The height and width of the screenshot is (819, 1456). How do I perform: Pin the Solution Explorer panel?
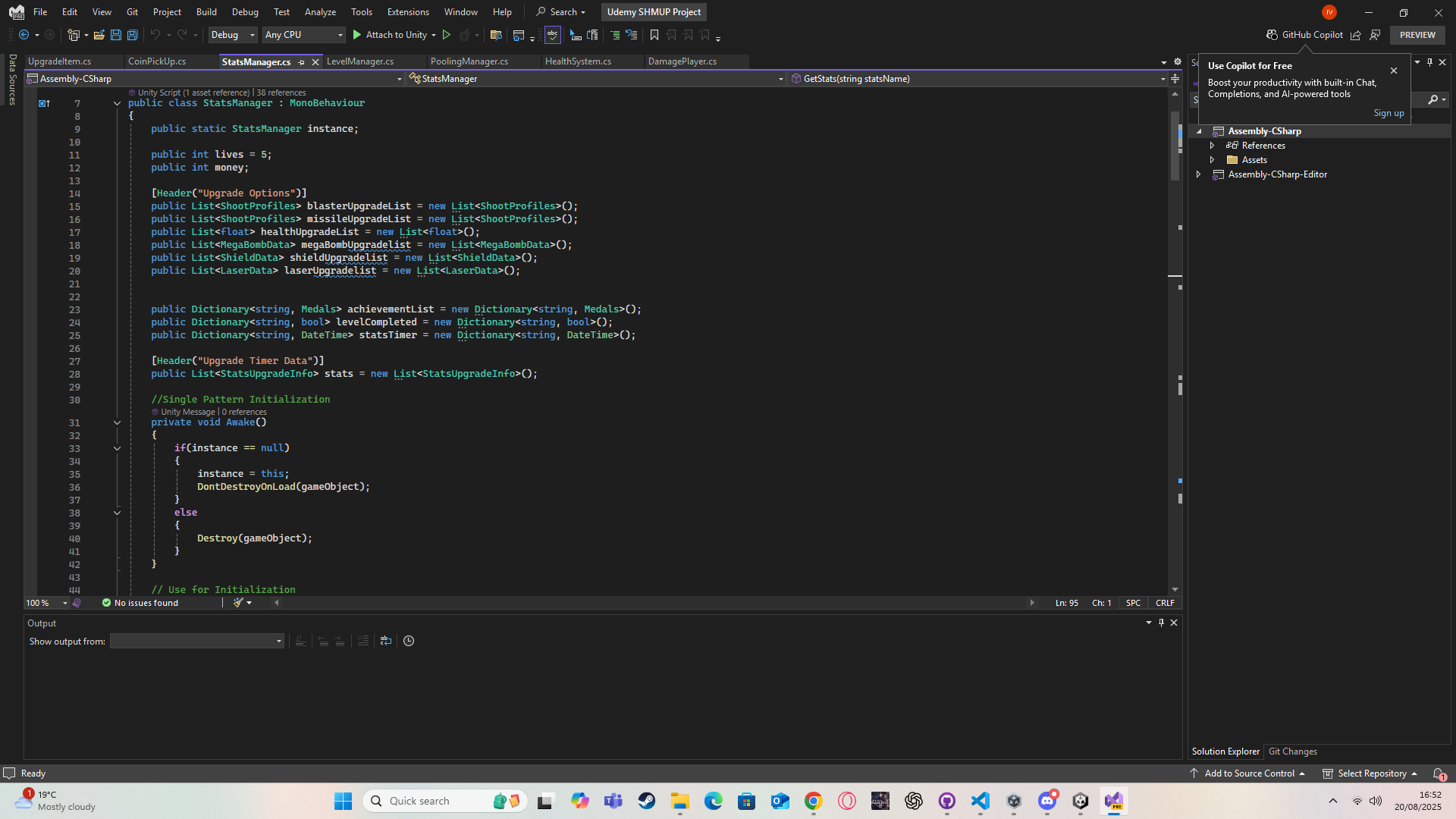click(x=1429, y=62)
